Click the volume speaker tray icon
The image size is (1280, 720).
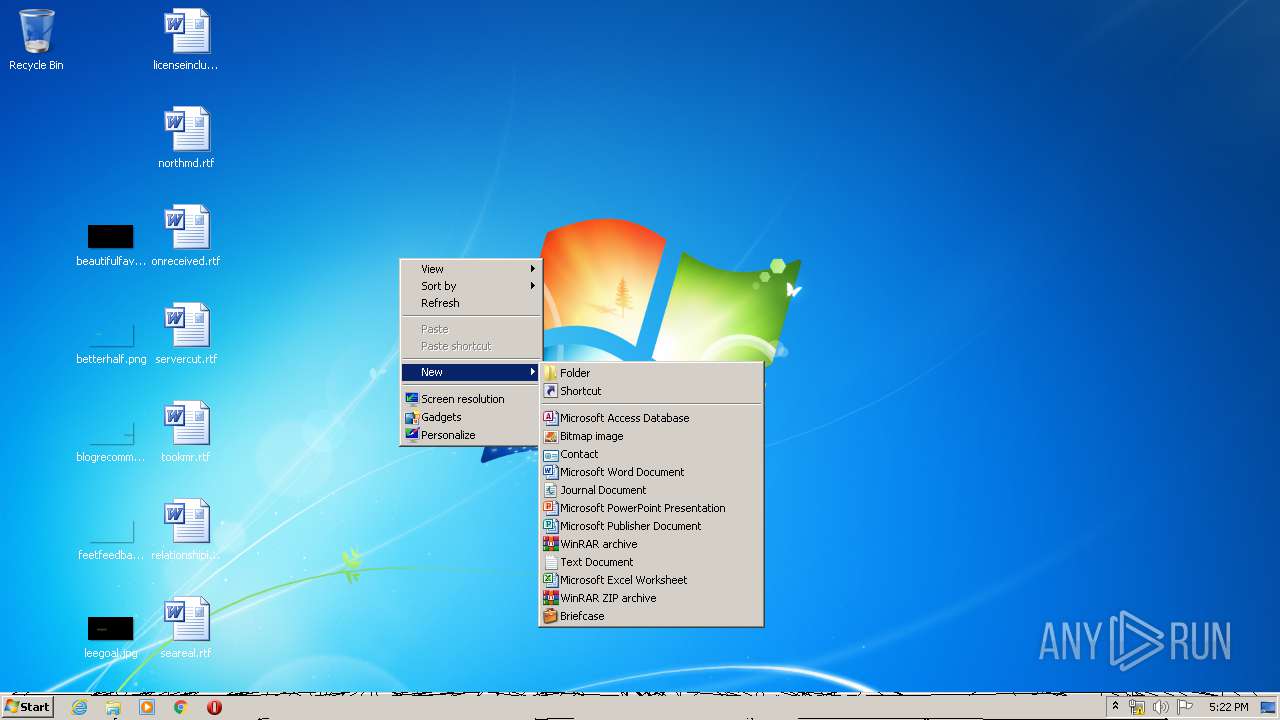[1161, 707]
